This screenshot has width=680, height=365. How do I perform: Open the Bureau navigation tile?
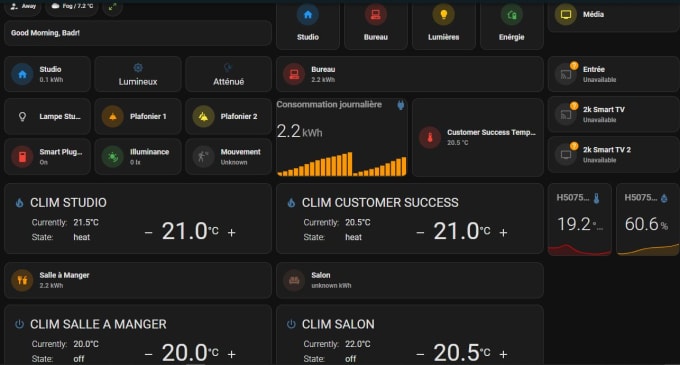(x=376, y=25)
